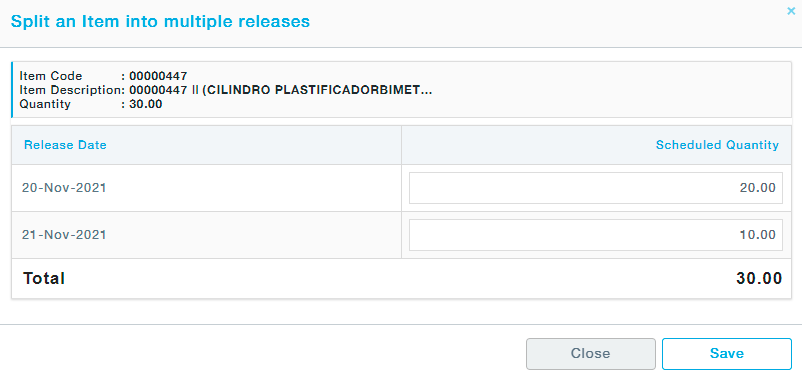Click the Quantity label in the item info
802x377 pixels.
click(x=45, y=104)
